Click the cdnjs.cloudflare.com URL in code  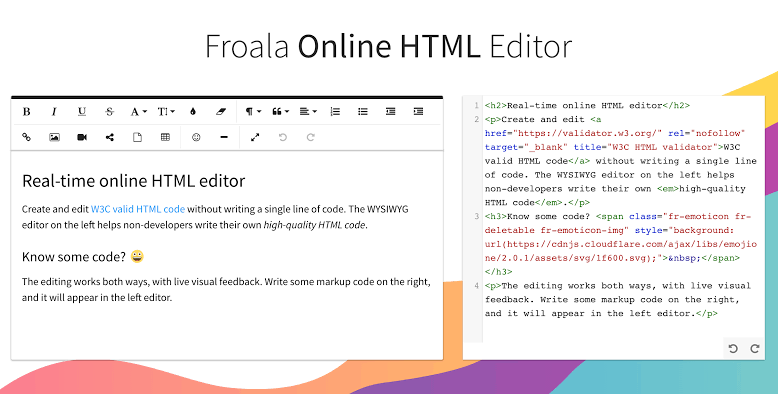pos(621,252)
